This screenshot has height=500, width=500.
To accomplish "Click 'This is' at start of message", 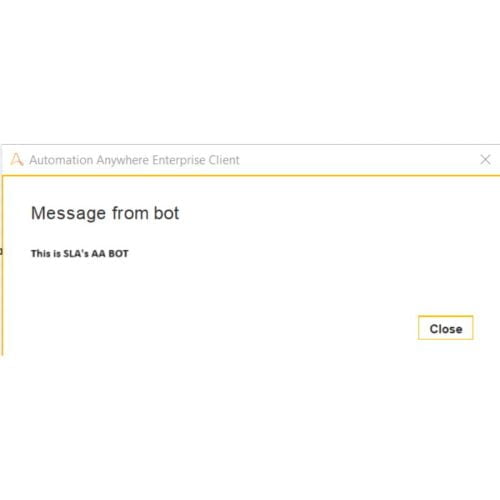I will coord(46,254).
